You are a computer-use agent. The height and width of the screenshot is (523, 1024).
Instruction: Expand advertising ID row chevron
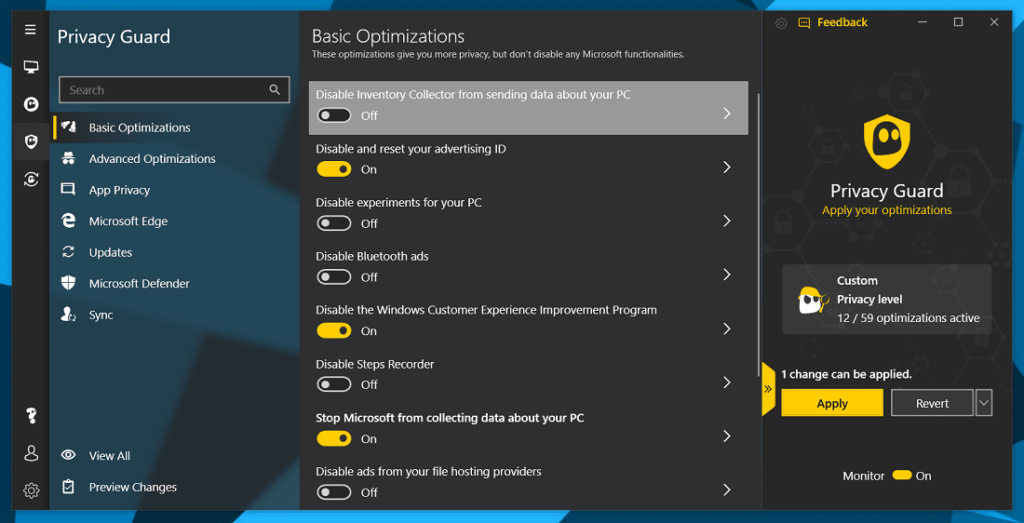click(x=727, y=167)
